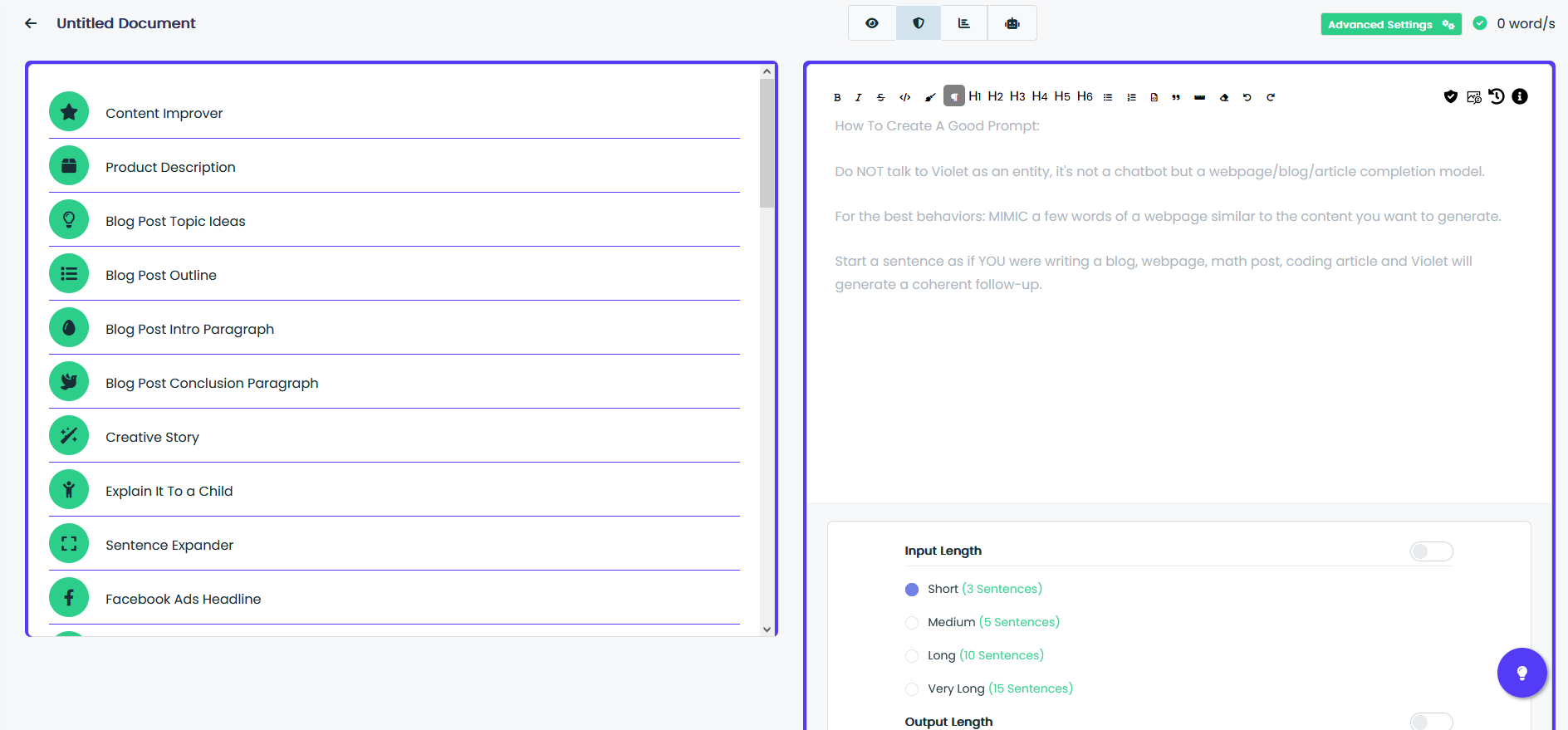Select the Content Improver template
The image size is (1568, 730).
[x=394, y=113]
